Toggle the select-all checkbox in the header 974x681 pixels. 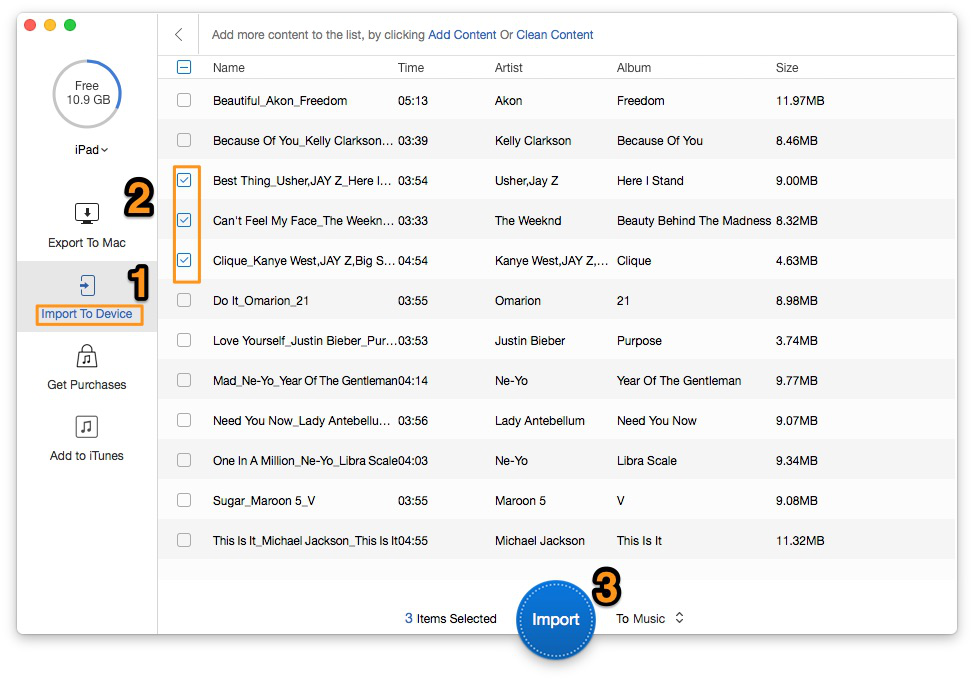(184, 67)
